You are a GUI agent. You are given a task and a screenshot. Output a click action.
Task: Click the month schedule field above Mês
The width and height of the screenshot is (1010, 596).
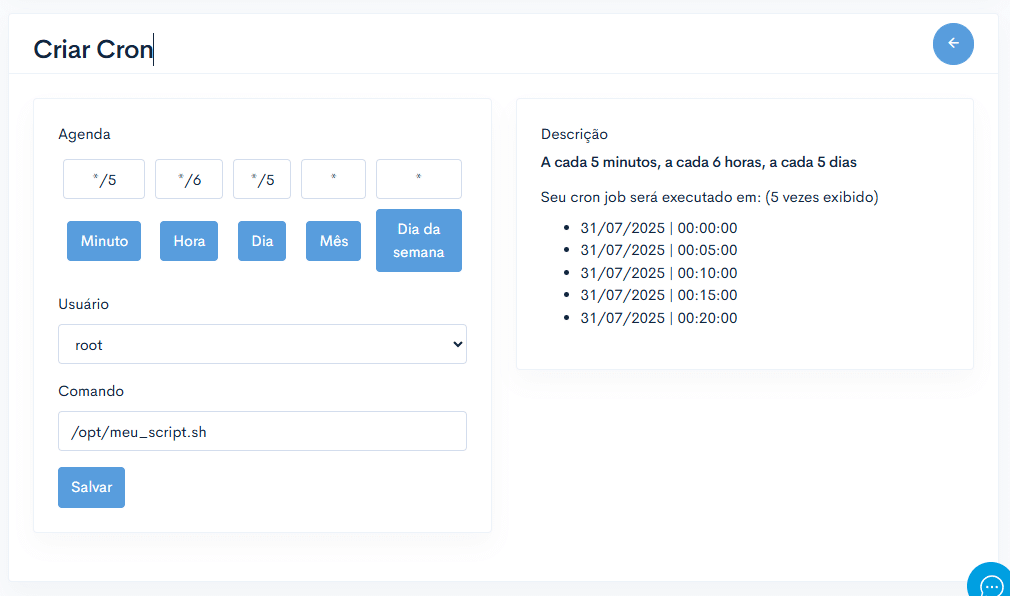[333, 179]
